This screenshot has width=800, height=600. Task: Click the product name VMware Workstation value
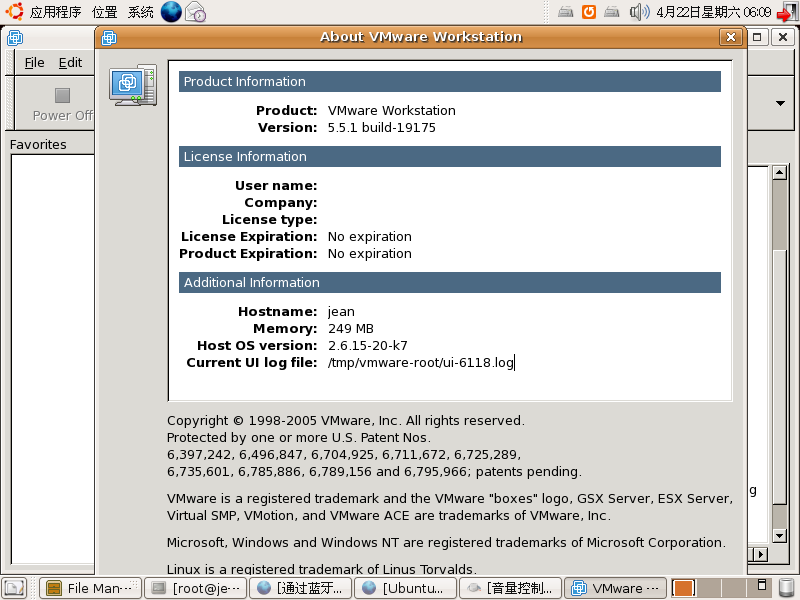coord(391,111)
